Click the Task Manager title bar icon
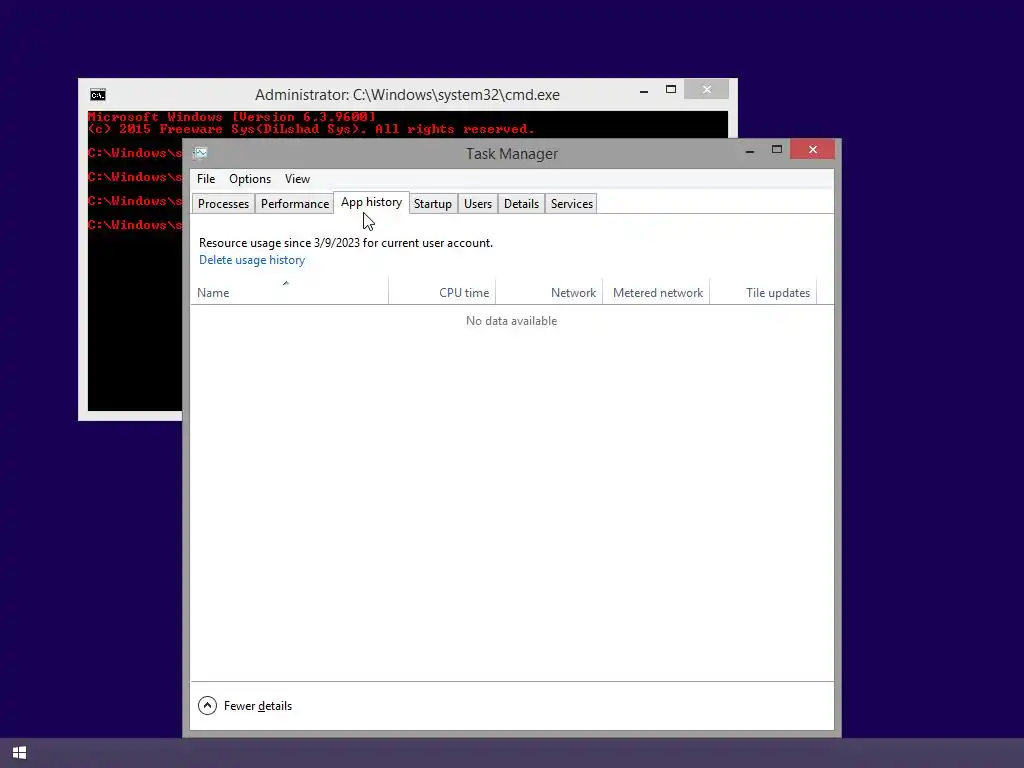 (x=200, y=153)
